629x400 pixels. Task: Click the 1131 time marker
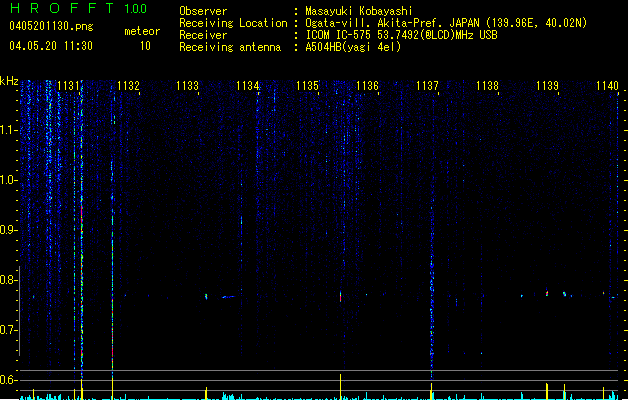[68, 86]
